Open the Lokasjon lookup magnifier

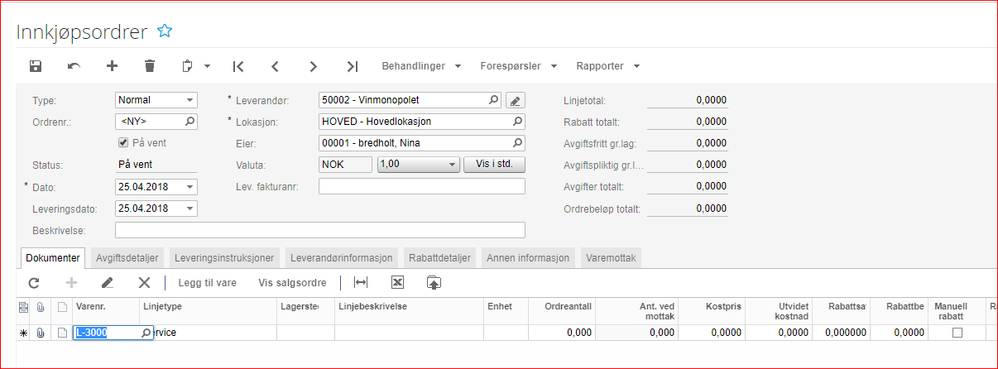click(x=517, y=121)
